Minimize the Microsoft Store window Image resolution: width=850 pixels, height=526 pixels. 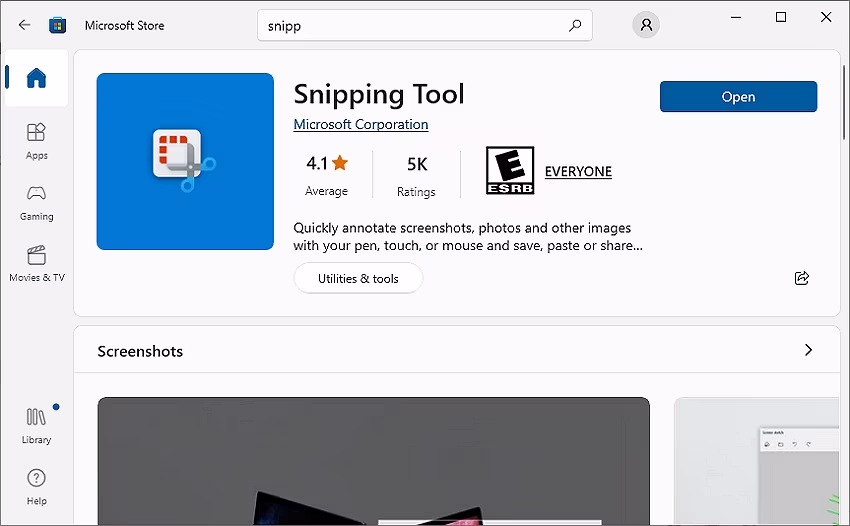[736, 17]
